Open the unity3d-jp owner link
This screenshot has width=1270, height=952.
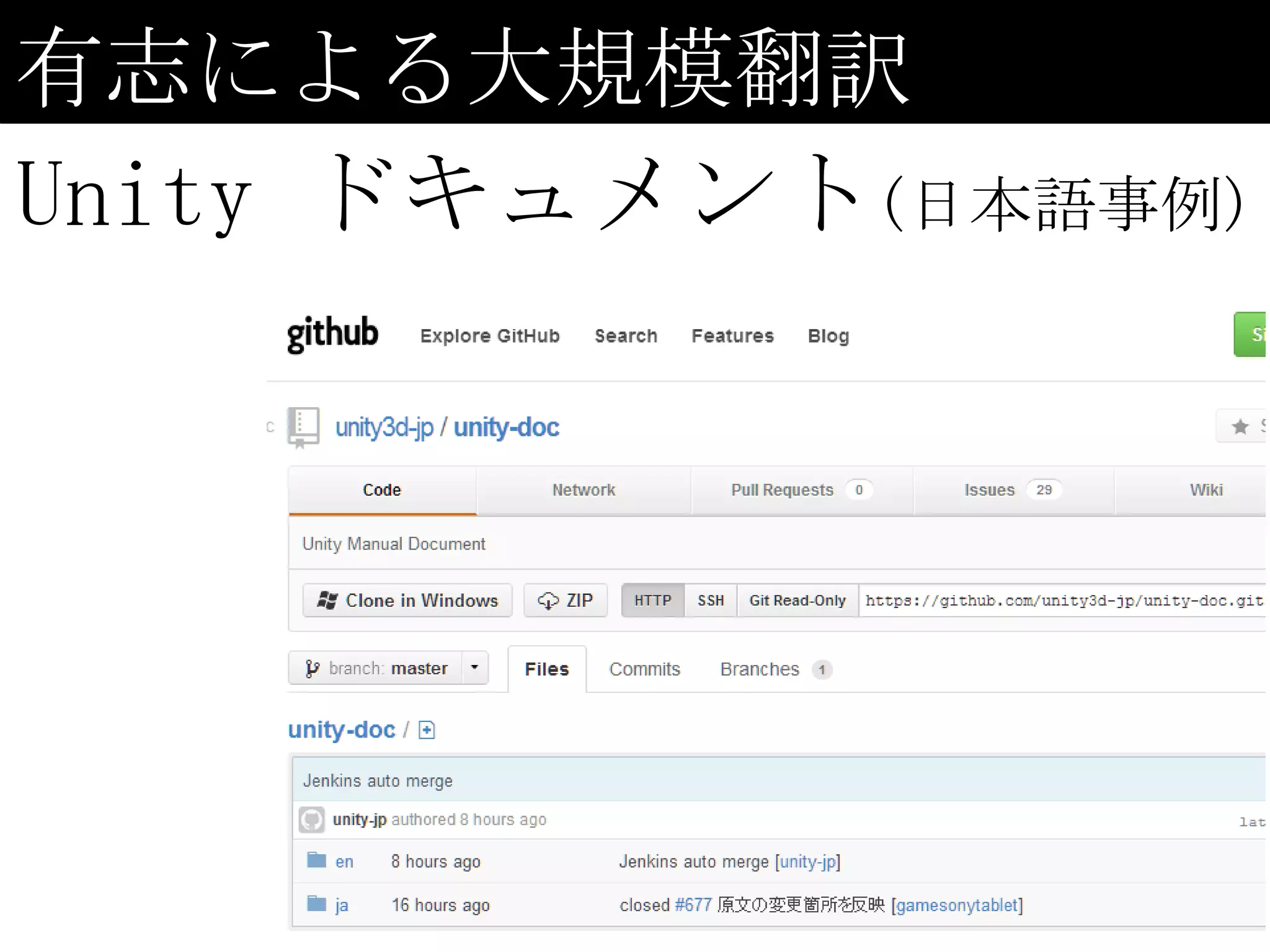pos(384,428)
